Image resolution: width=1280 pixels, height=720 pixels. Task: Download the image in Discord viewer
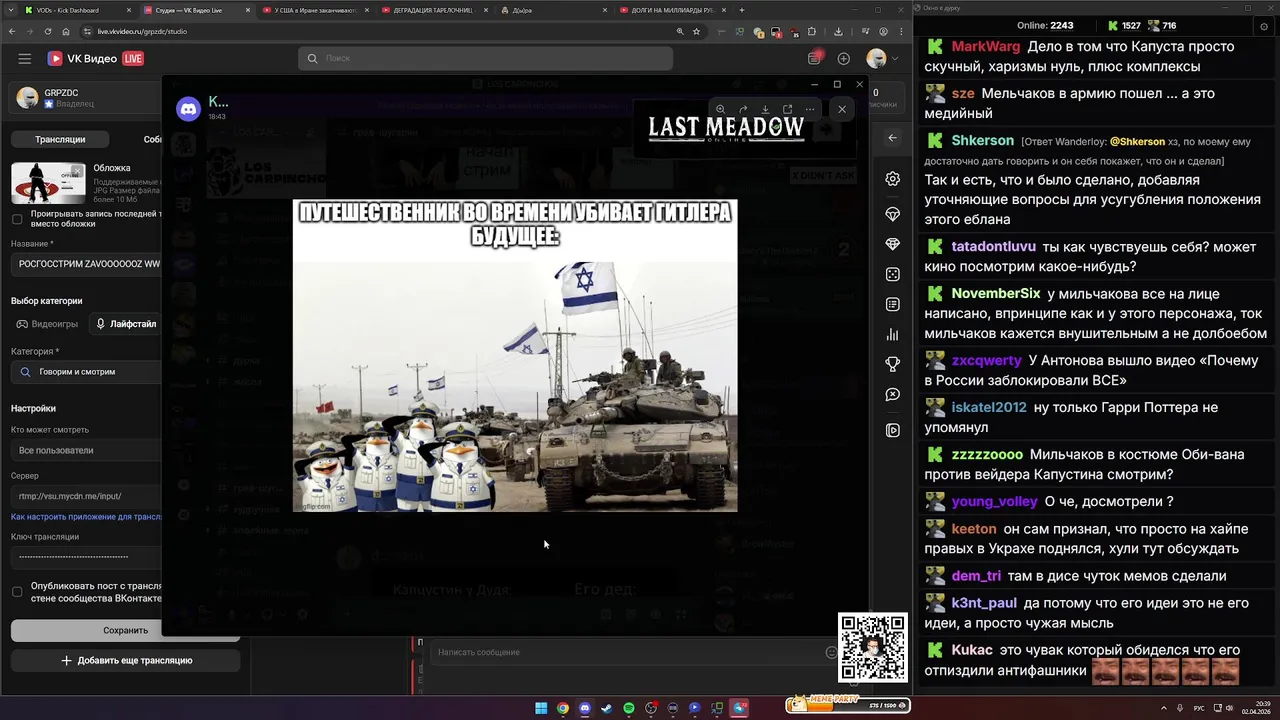[765, 109]
